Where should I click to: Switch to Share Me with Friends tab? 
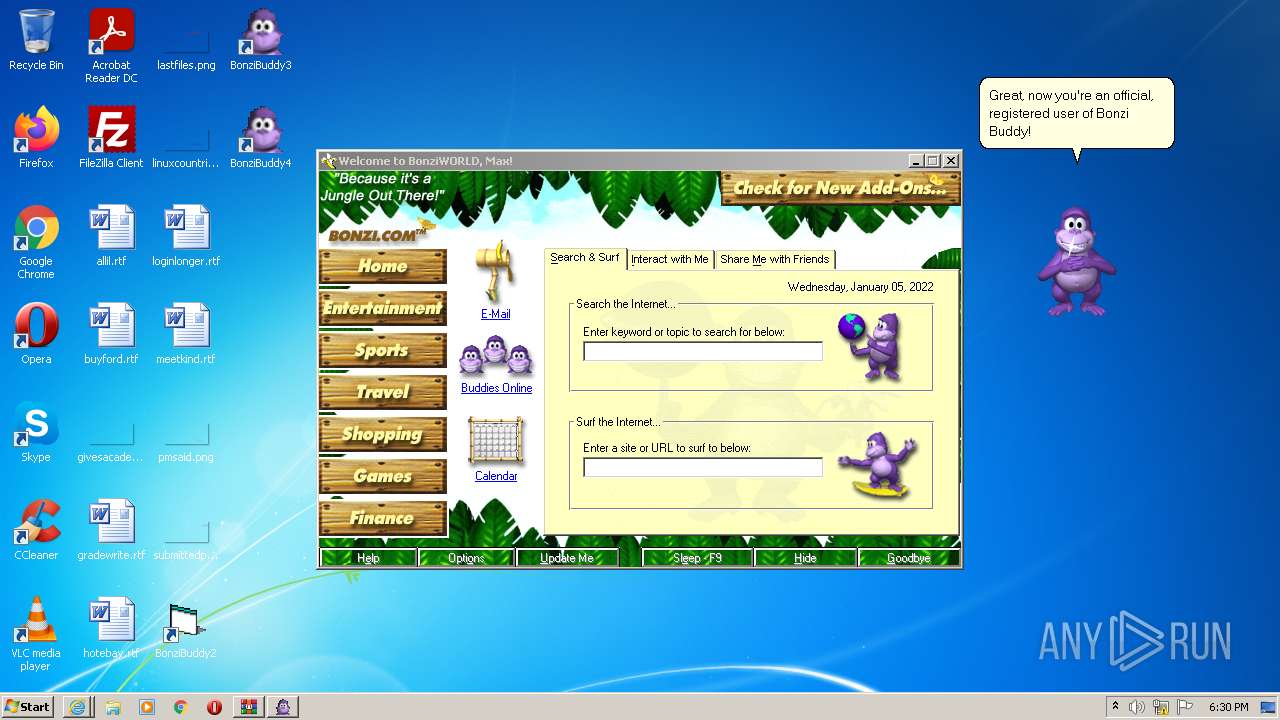pos(775,259)
